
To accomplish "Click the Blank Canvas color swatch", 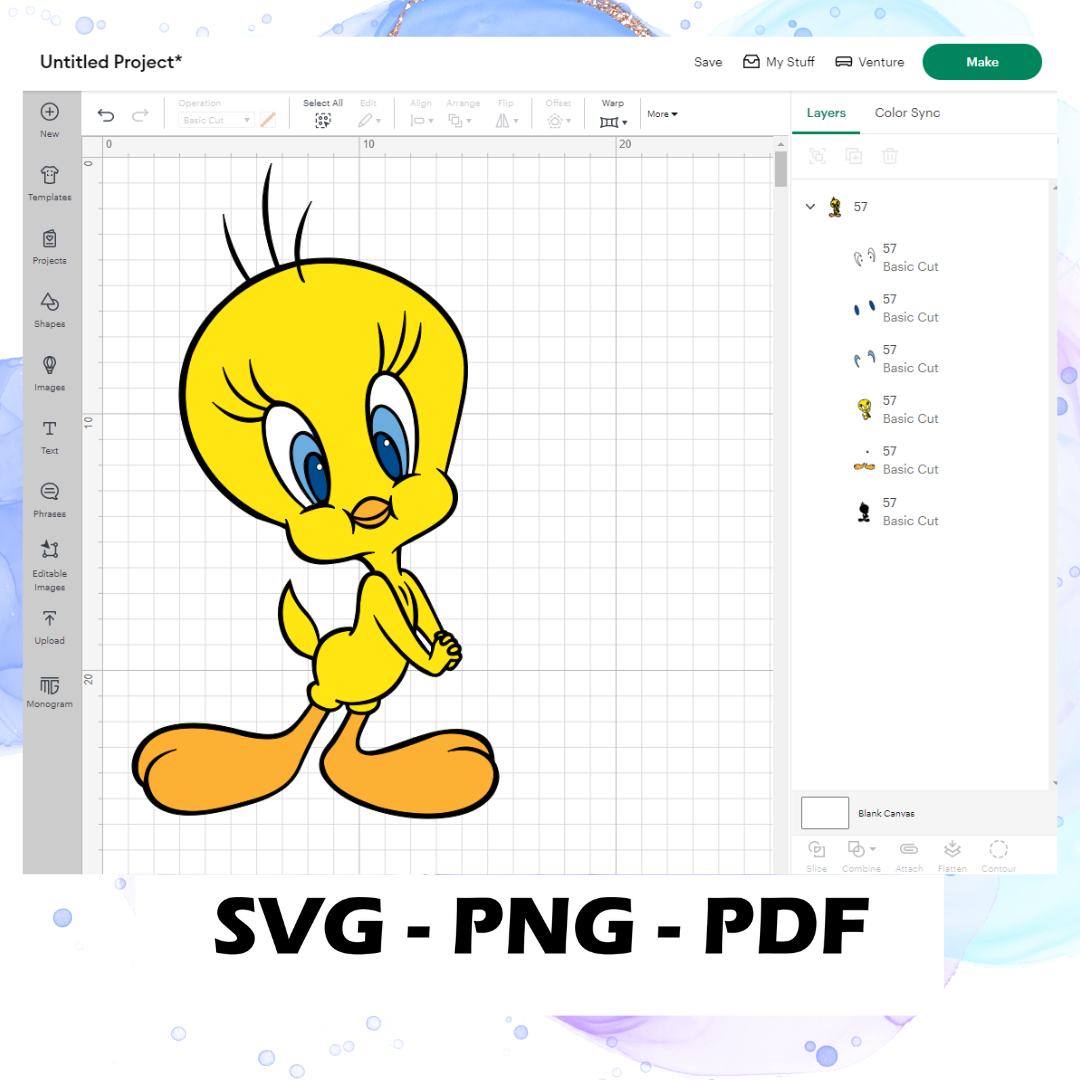I will pyautogui.click(x=824, y=813).
